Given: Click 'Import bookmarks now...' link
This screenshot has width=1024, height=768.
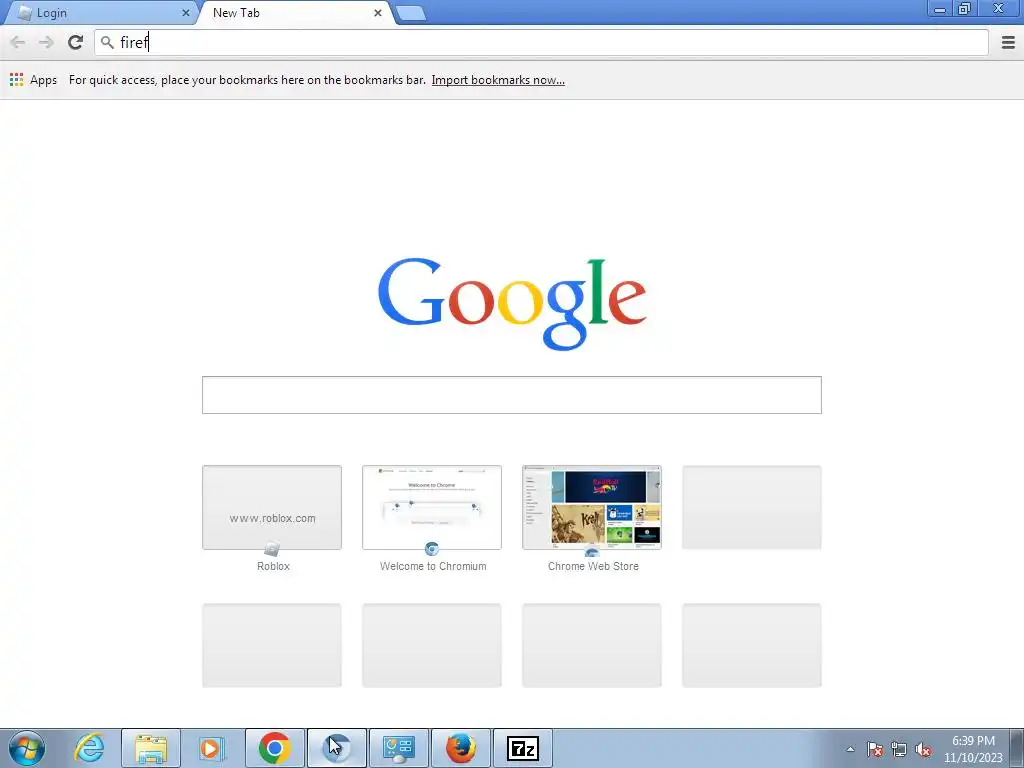Looking at the screenshot, I should point(498,80).
